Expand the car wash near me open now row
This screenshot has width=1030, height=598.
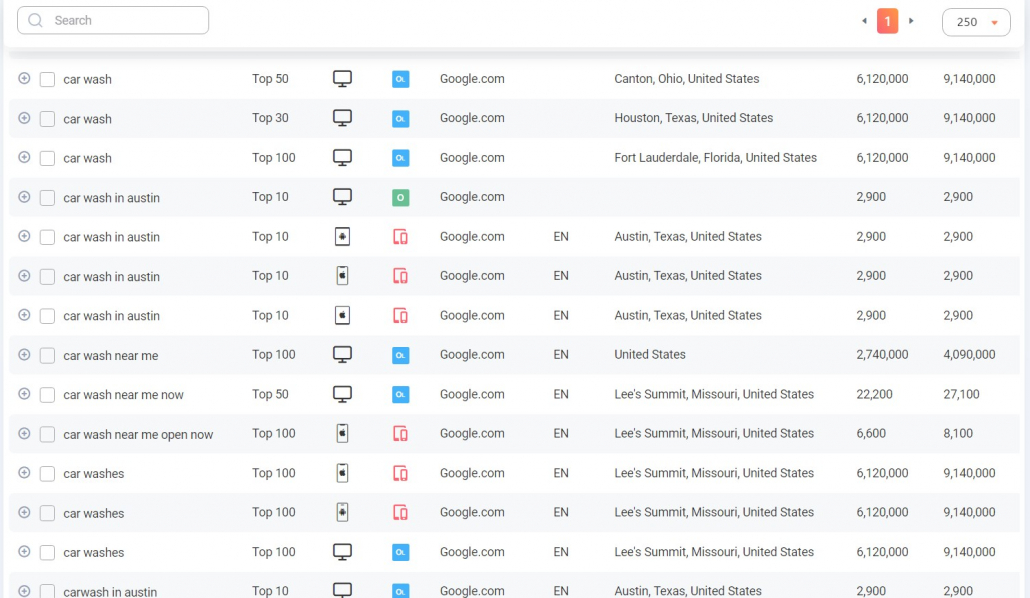pos(24,433)
